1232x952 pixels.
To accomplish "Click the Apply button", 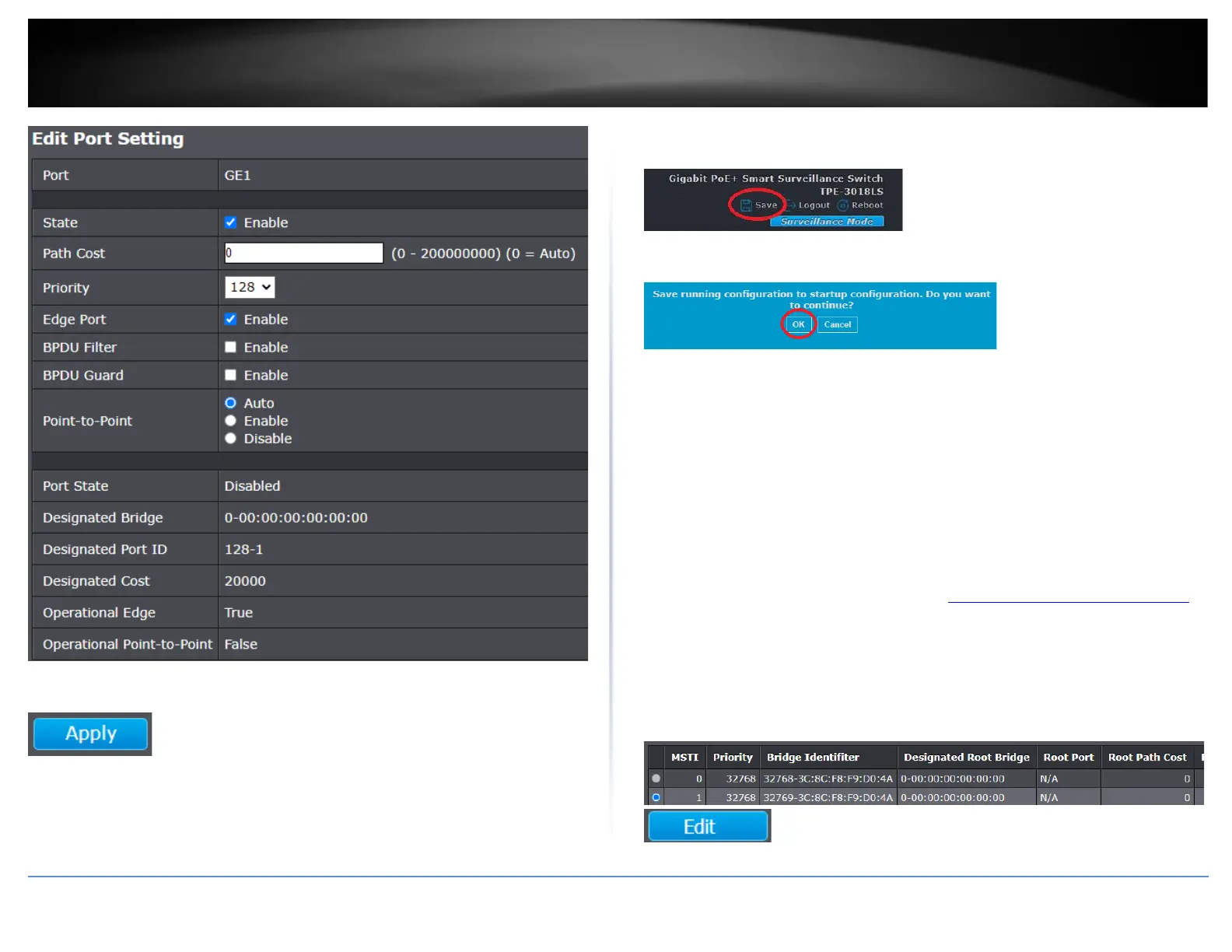I will tap(91, 733).
